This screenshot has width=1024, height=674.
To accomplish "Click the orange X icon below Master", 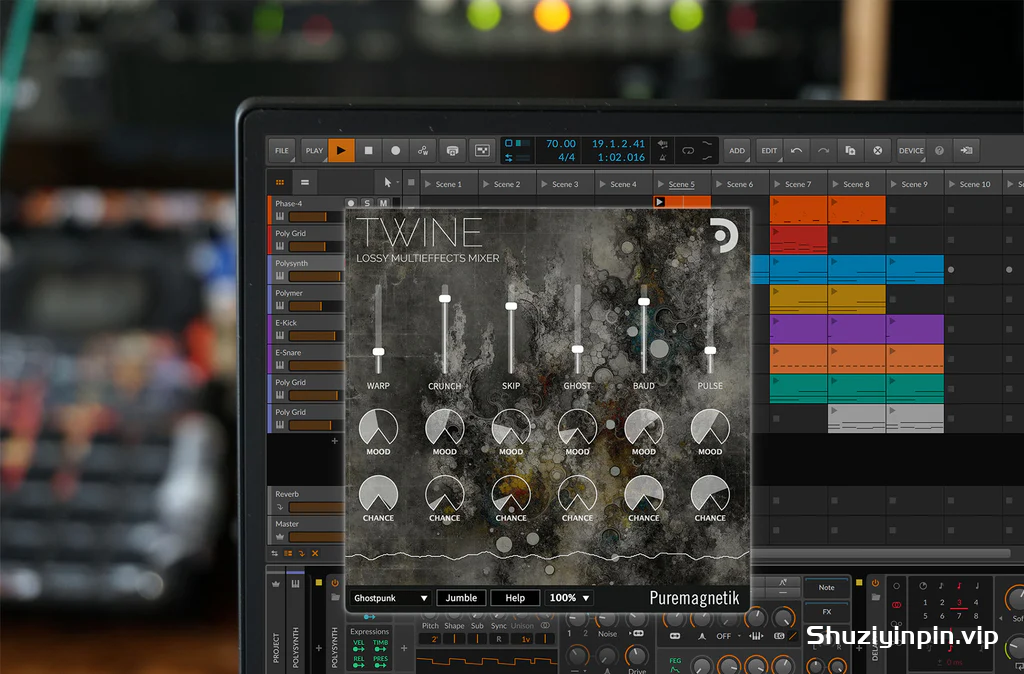I will point(315,553).
